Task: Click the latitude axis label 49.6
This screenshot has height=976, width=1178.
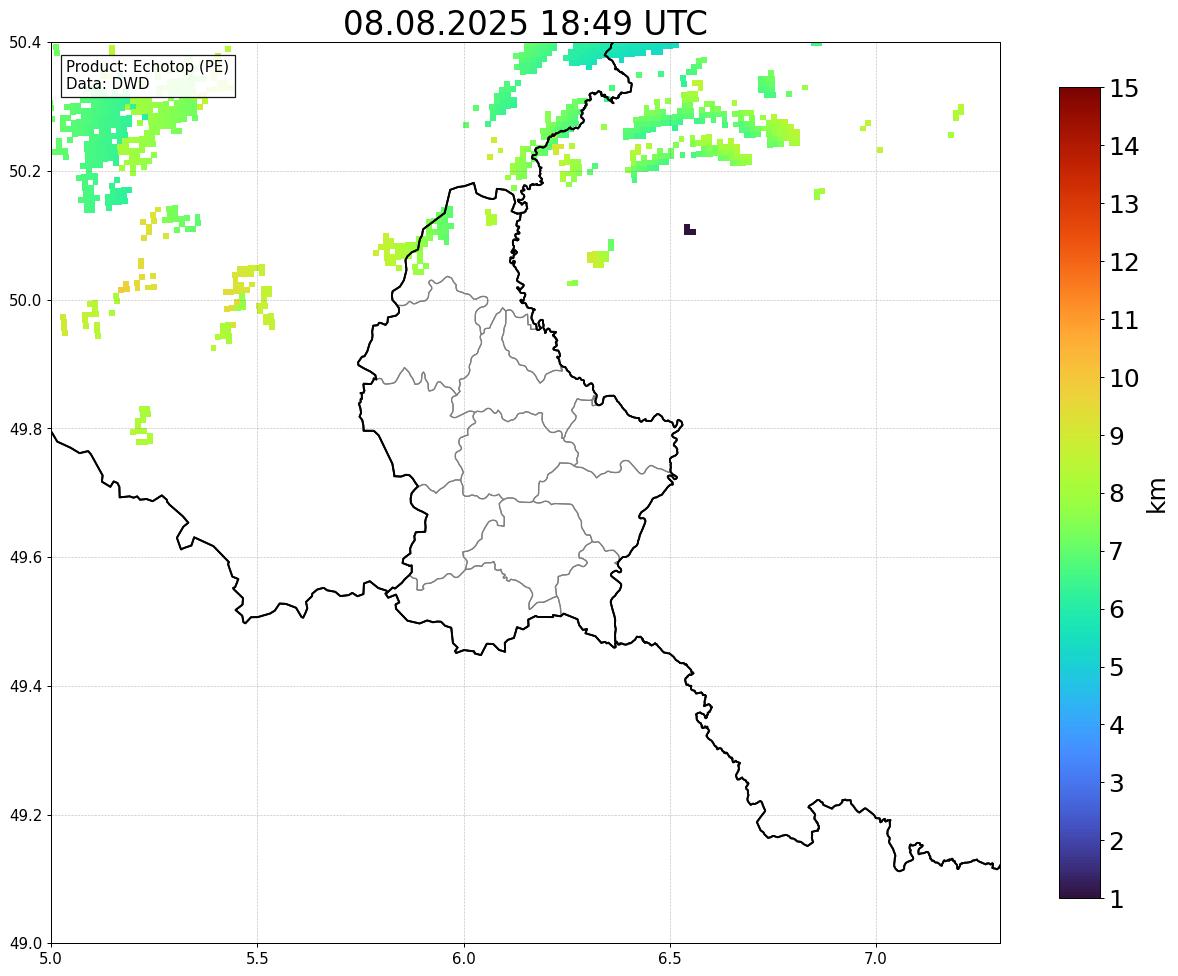Action: (24, 557)
